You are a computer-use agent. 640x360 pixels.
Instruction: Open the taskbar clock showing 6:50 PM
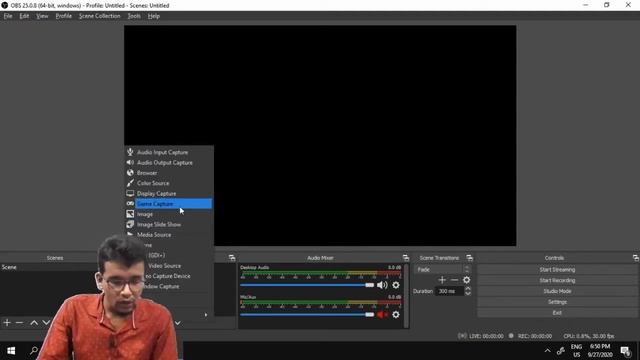600,351
